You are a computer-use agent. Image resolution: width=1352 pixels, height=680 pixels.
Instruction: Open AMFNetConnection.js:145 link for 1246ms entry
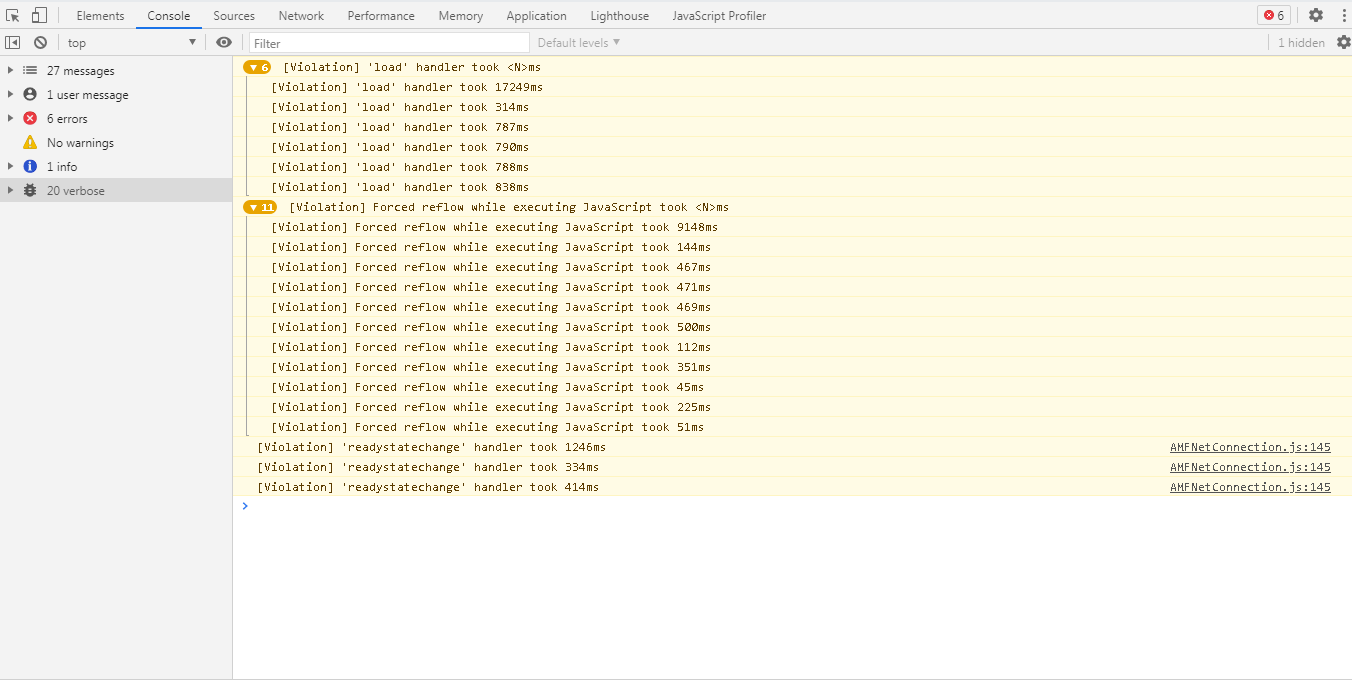[1250, 447]
